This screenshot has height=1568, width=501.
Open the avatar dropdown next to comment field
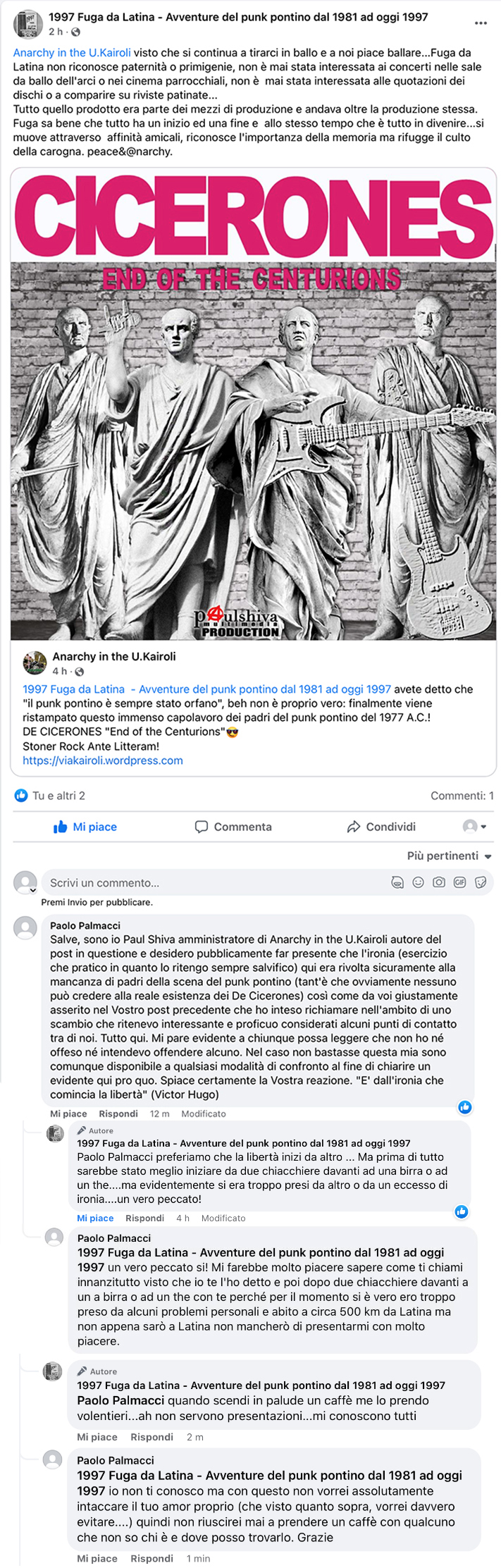(x=25, y=882)
